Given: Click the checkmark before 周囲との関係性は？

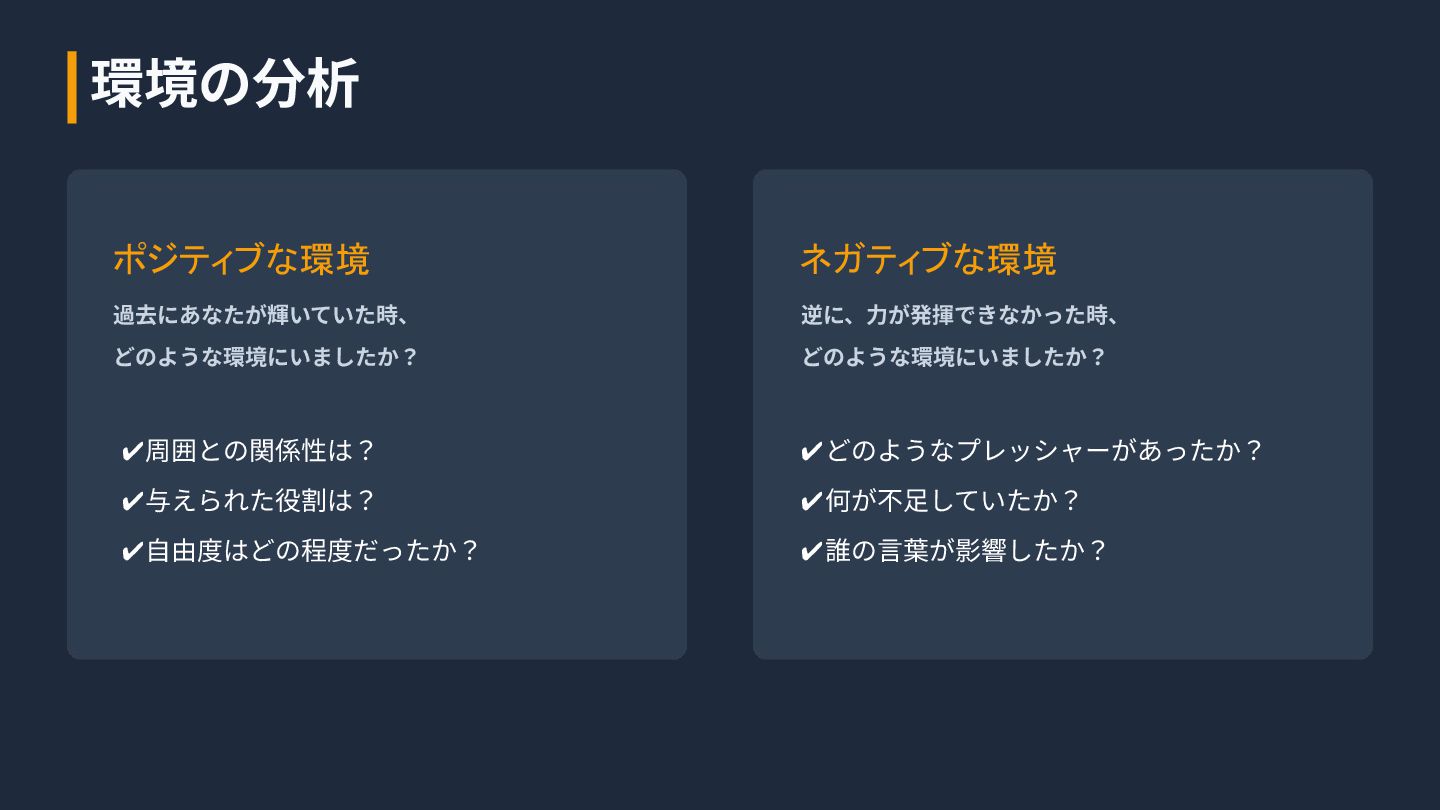Looking at the screenshot, I should pyautogui.click(x=132, y=452).
